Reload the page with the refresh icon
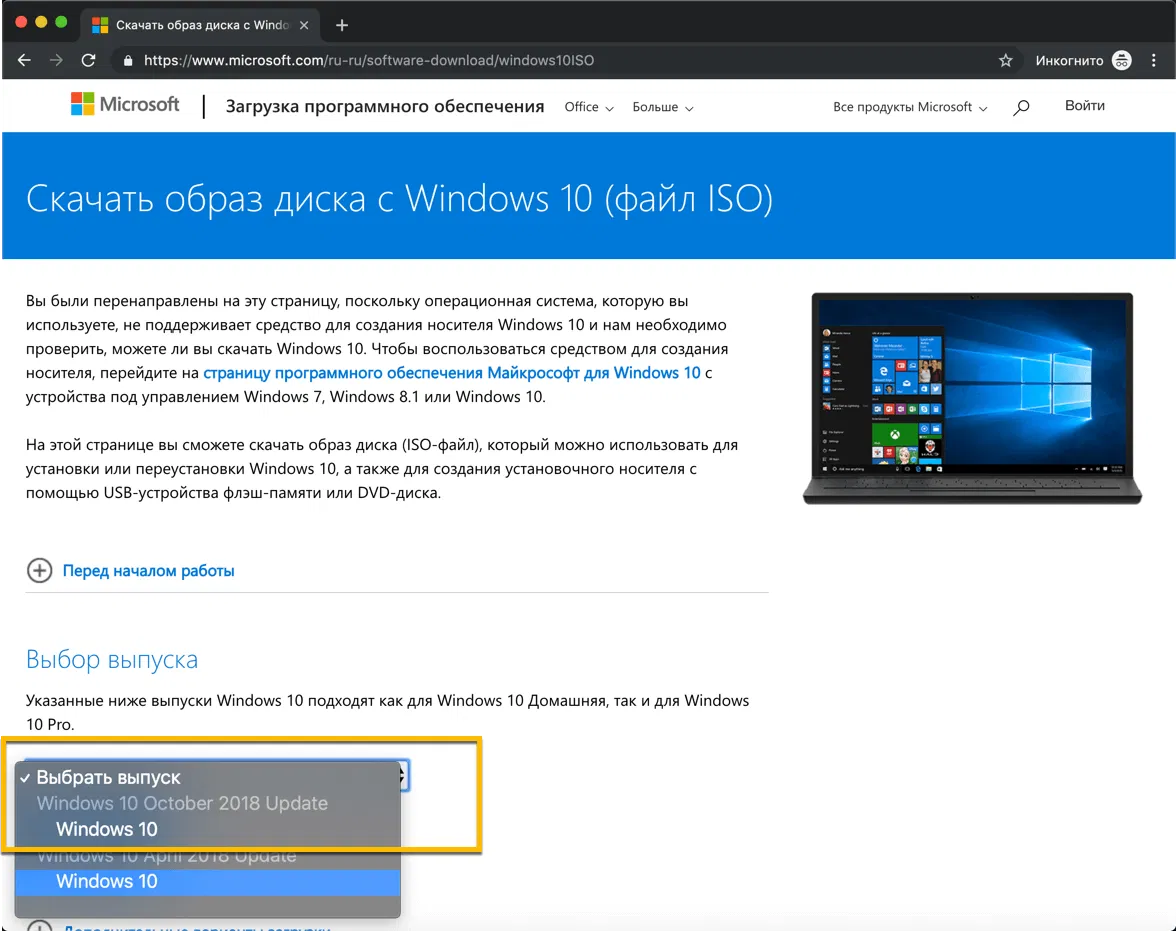 click(x=88, y=60)
